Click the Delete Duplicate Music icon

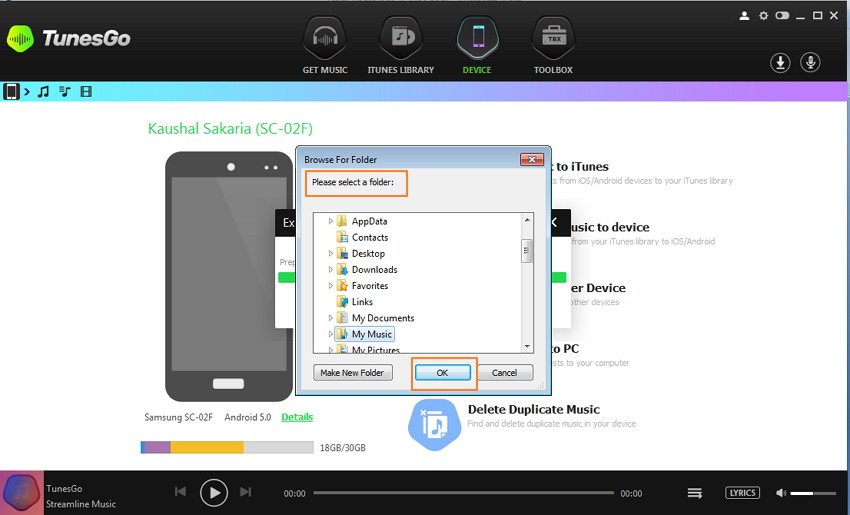tap(434, 425)
